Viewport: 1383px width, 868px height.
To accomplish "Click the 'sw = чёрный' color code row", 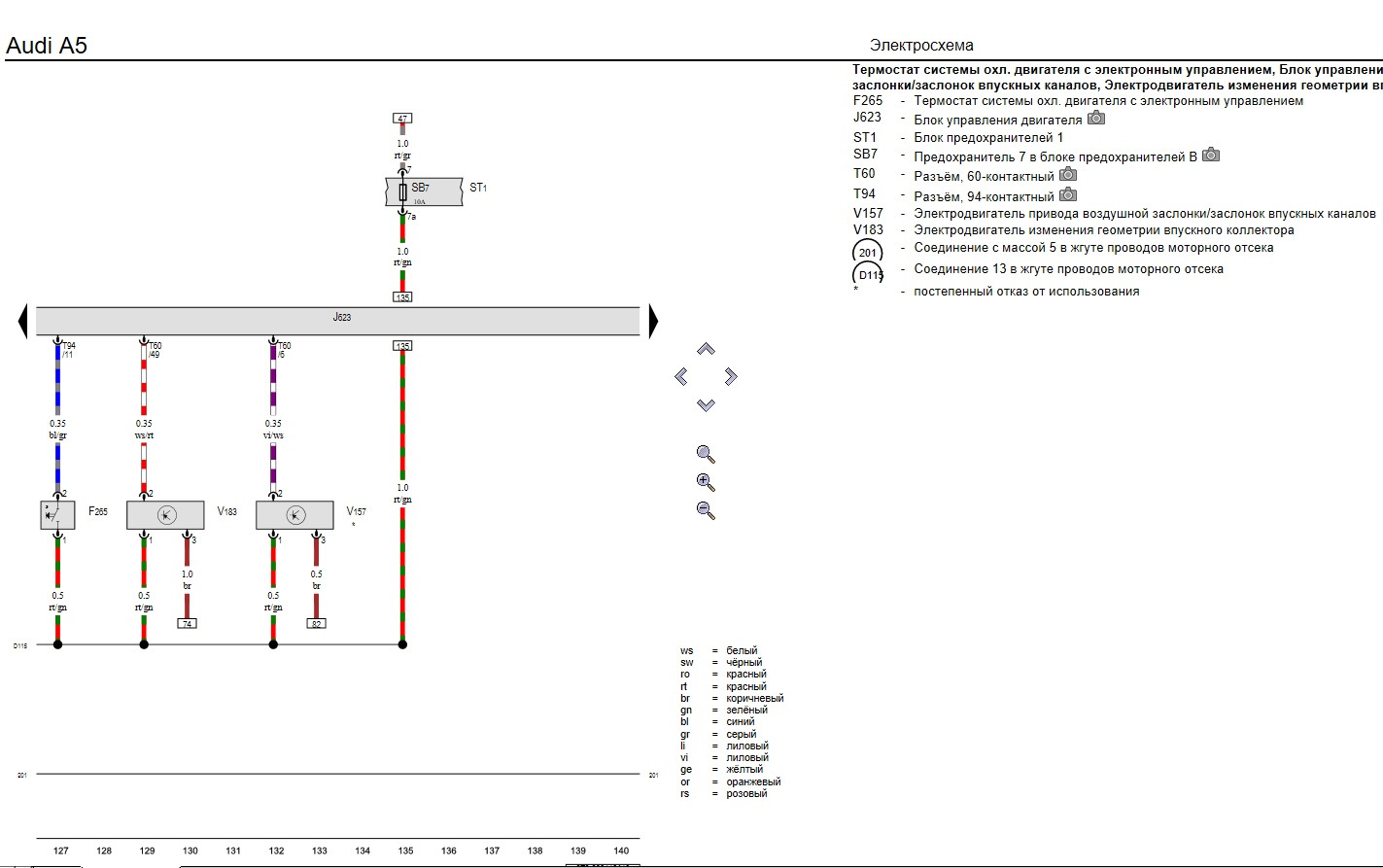I will coord(721,662).
